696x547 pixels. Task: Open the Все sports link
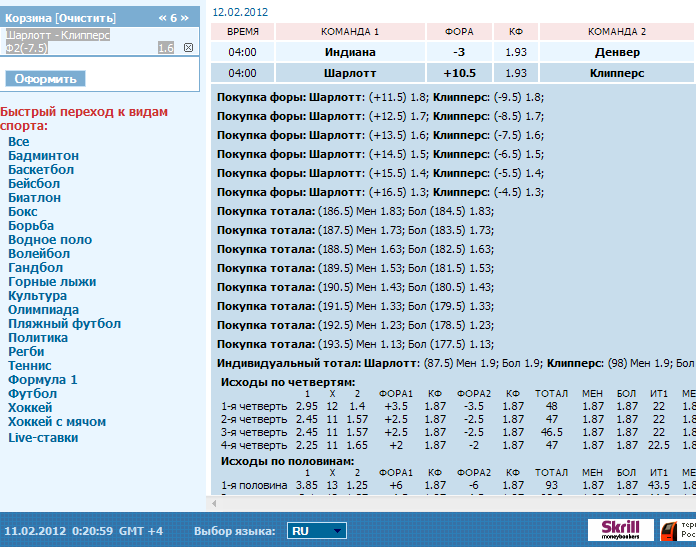(19, 142)
